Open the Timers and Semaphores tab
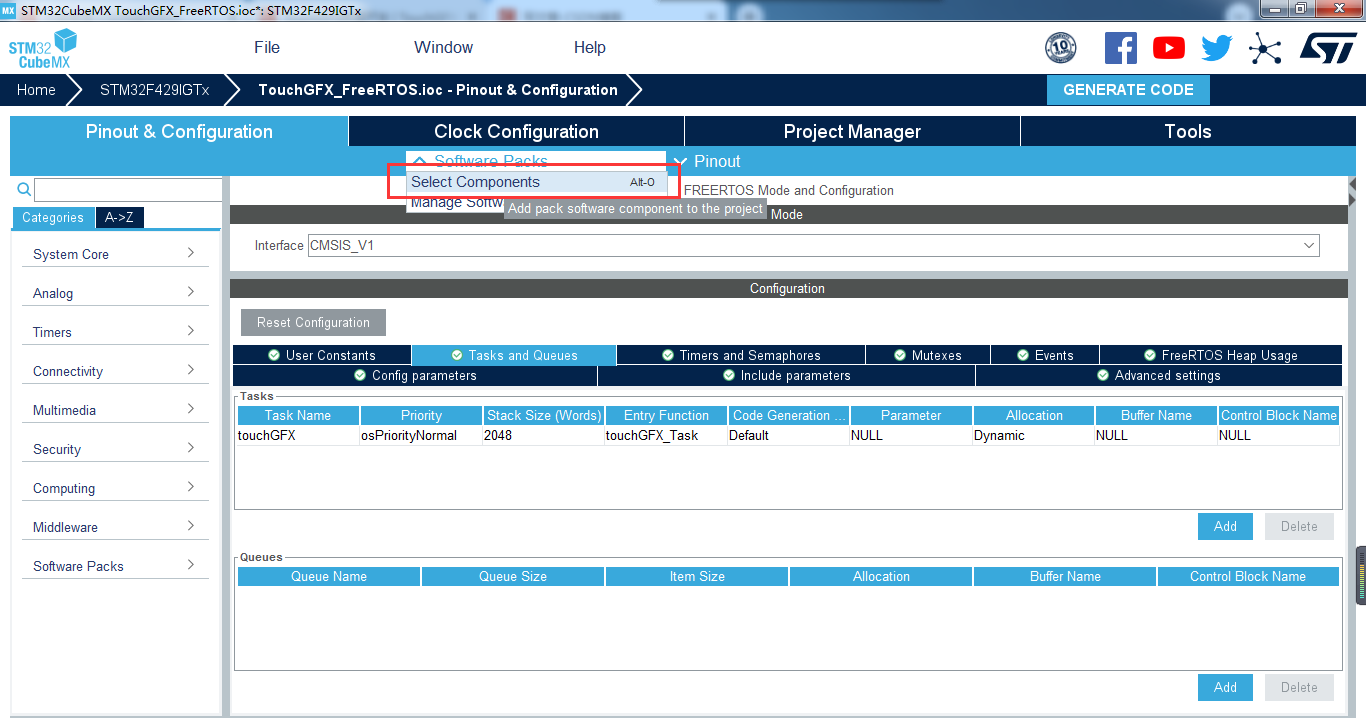Image resolution: width=1366 pixels, height=723 pixels. point(741,355)
